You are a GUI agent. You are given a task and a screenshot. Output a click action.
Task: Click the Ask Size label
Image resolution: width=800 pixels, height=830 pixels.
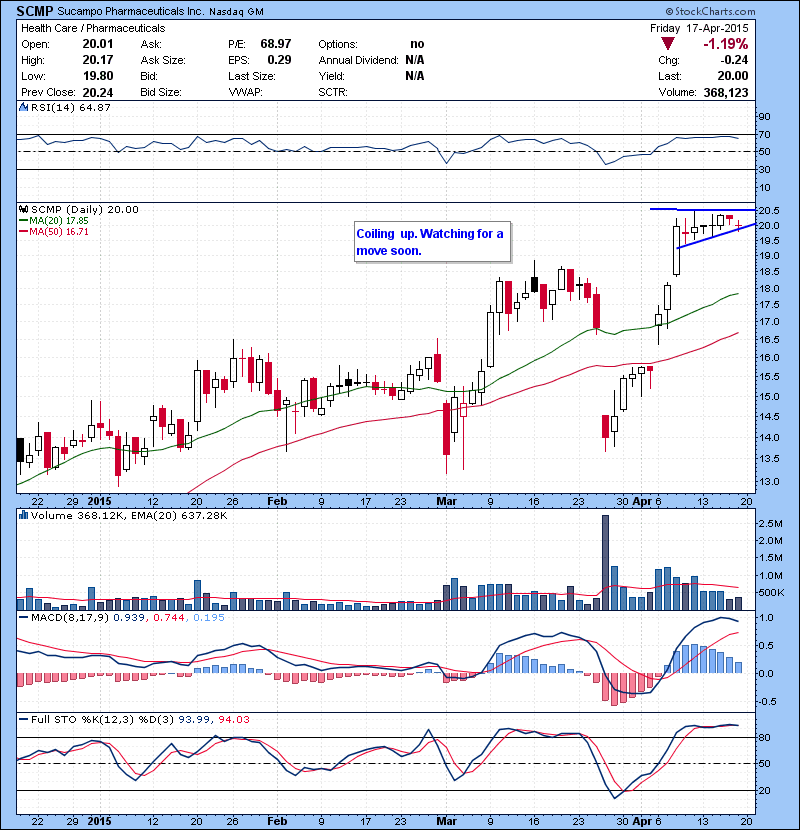click(x=163, y=60)
